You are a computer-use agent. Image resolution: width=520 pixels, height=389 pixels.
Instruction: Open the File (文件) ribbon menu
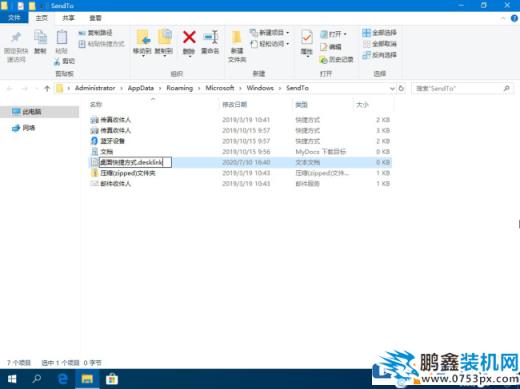pyautogui.click(x=14, y=18)
